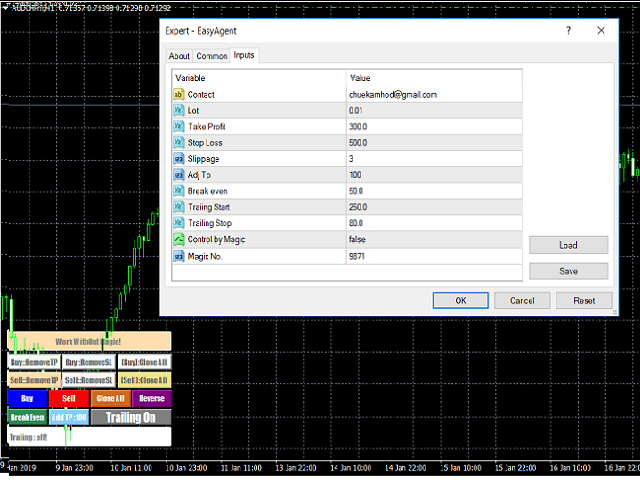Screen dimensions: 640x480
Task: Click the Control by Magic boolean icon
Action: tap(178, 240)
